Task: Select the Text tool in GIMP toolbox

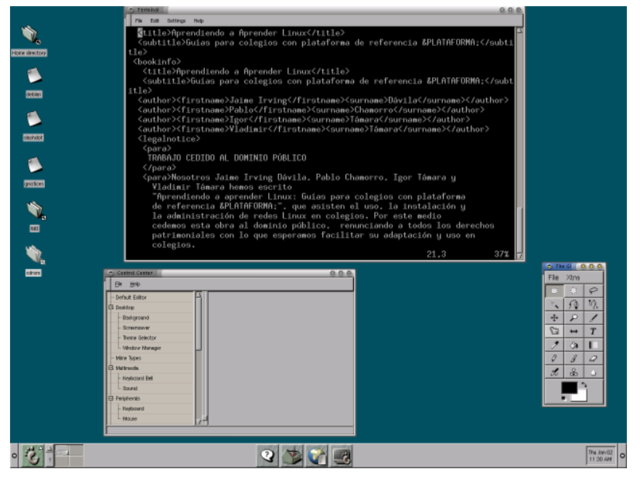Action: coord(593,331)
